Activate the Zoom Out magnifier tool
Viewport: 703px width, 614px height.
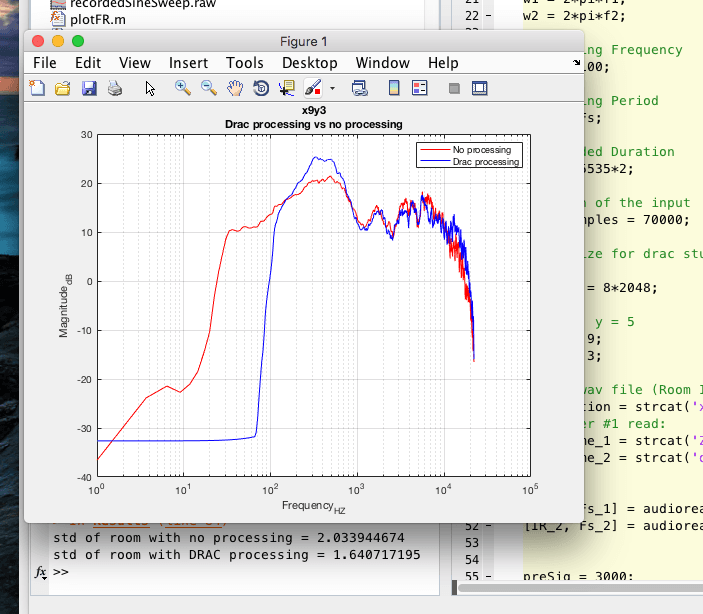click(208, 88)
